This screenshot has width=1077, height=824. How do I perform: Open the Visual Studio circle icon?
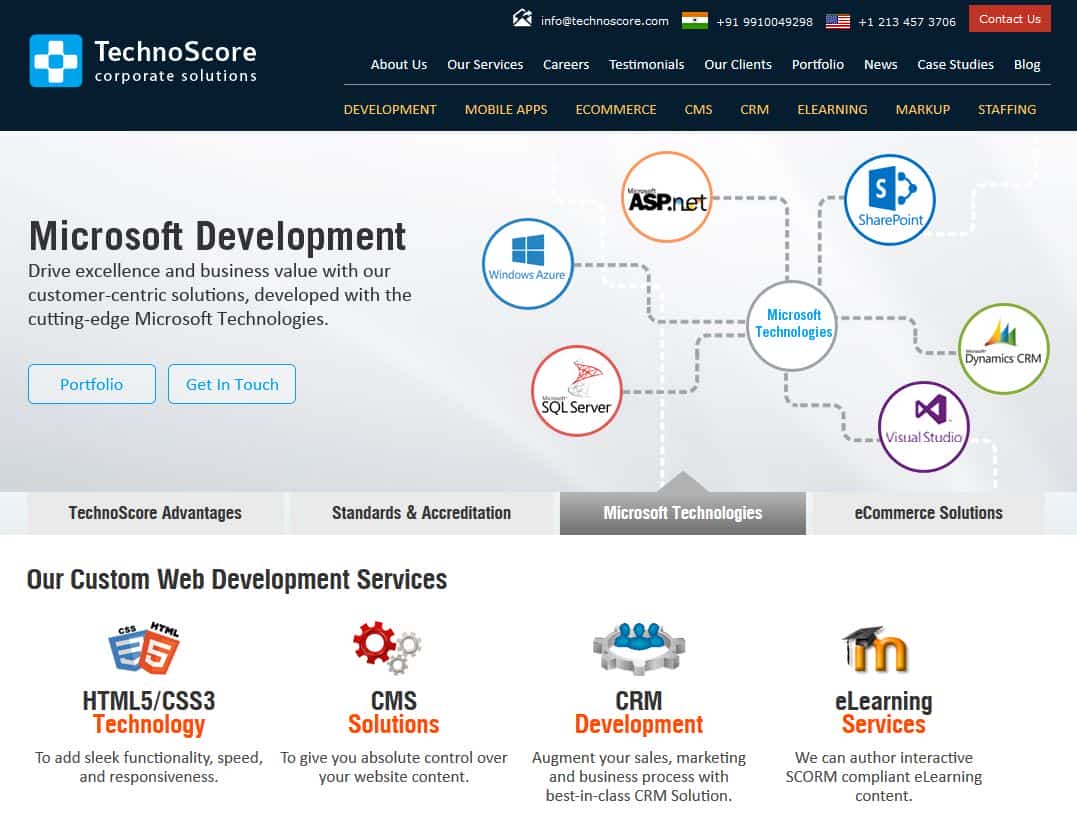(x=923, y=426)
